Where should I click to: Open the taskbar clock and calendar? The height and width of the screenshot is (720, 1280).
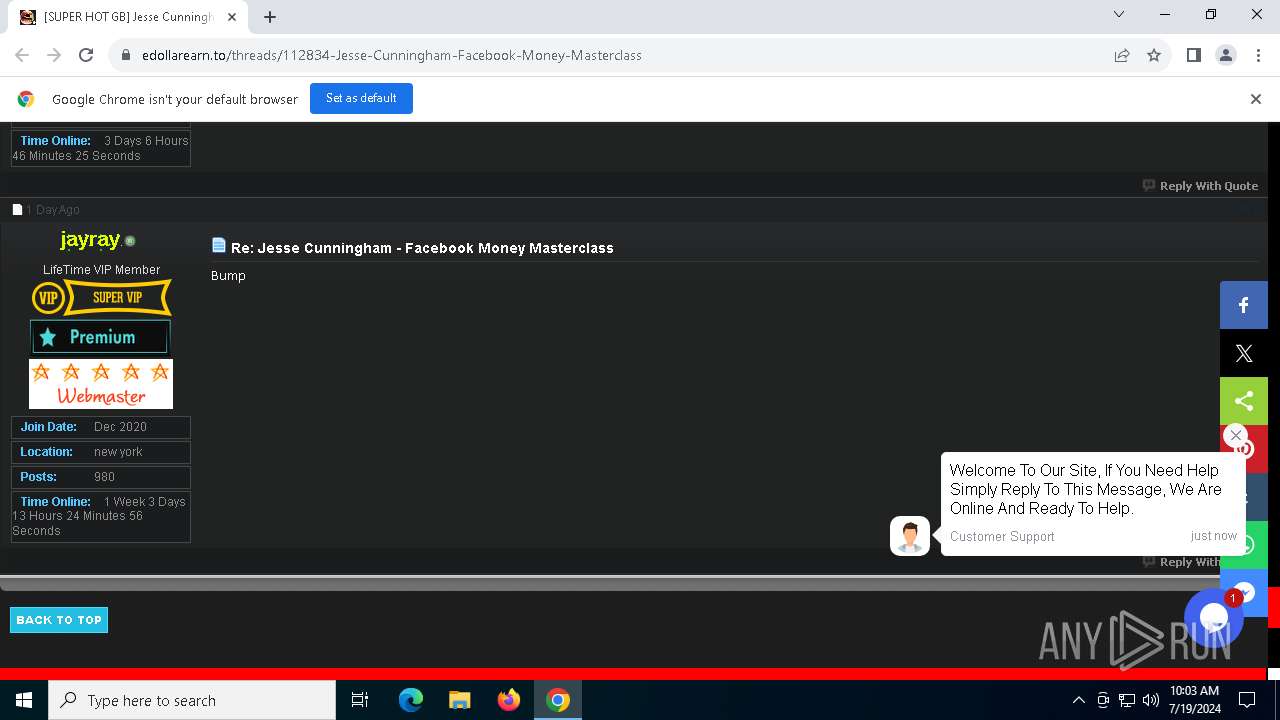[1194, 700]
